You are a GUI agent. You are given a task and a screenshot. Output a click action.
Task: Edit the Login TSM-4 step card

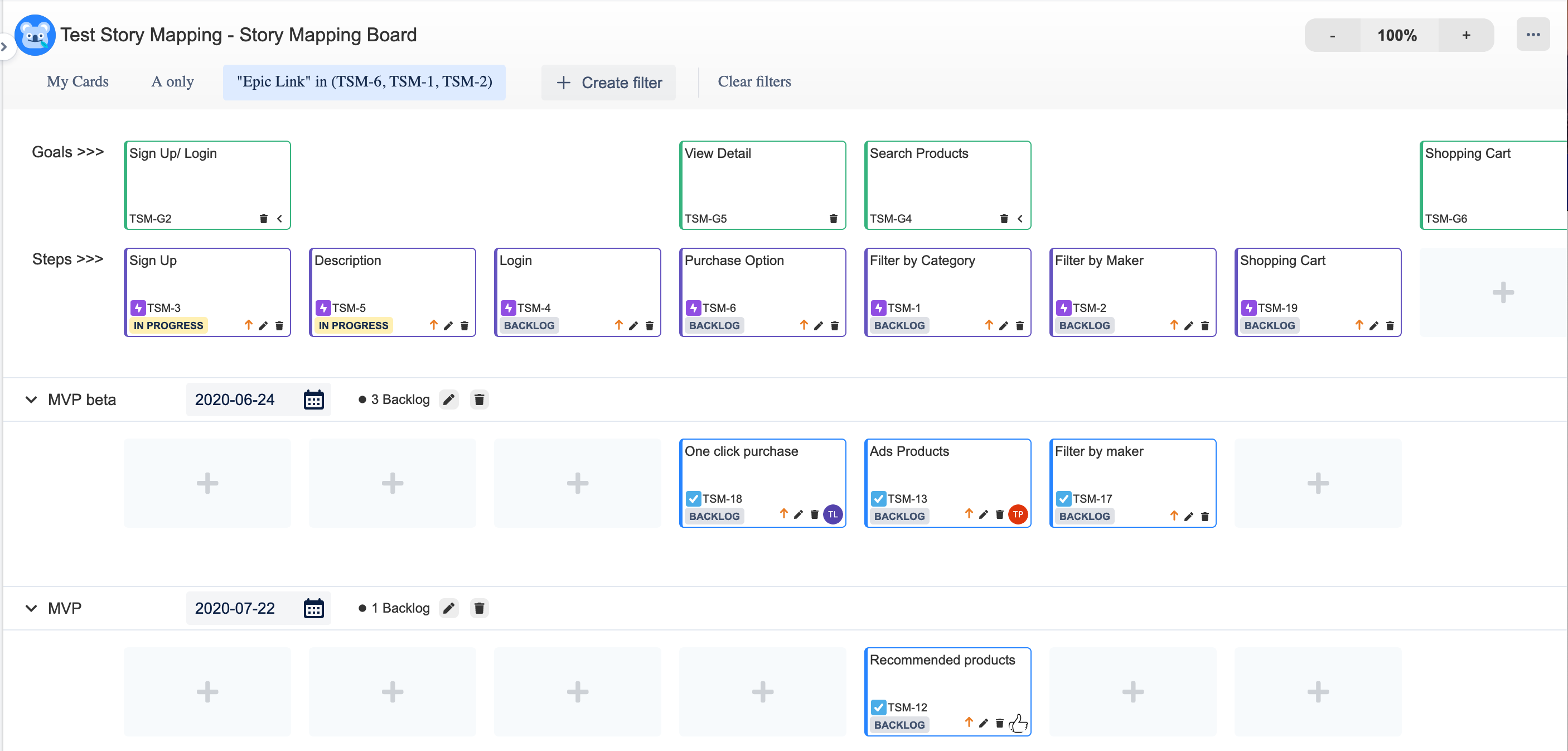tap(633, 326)
